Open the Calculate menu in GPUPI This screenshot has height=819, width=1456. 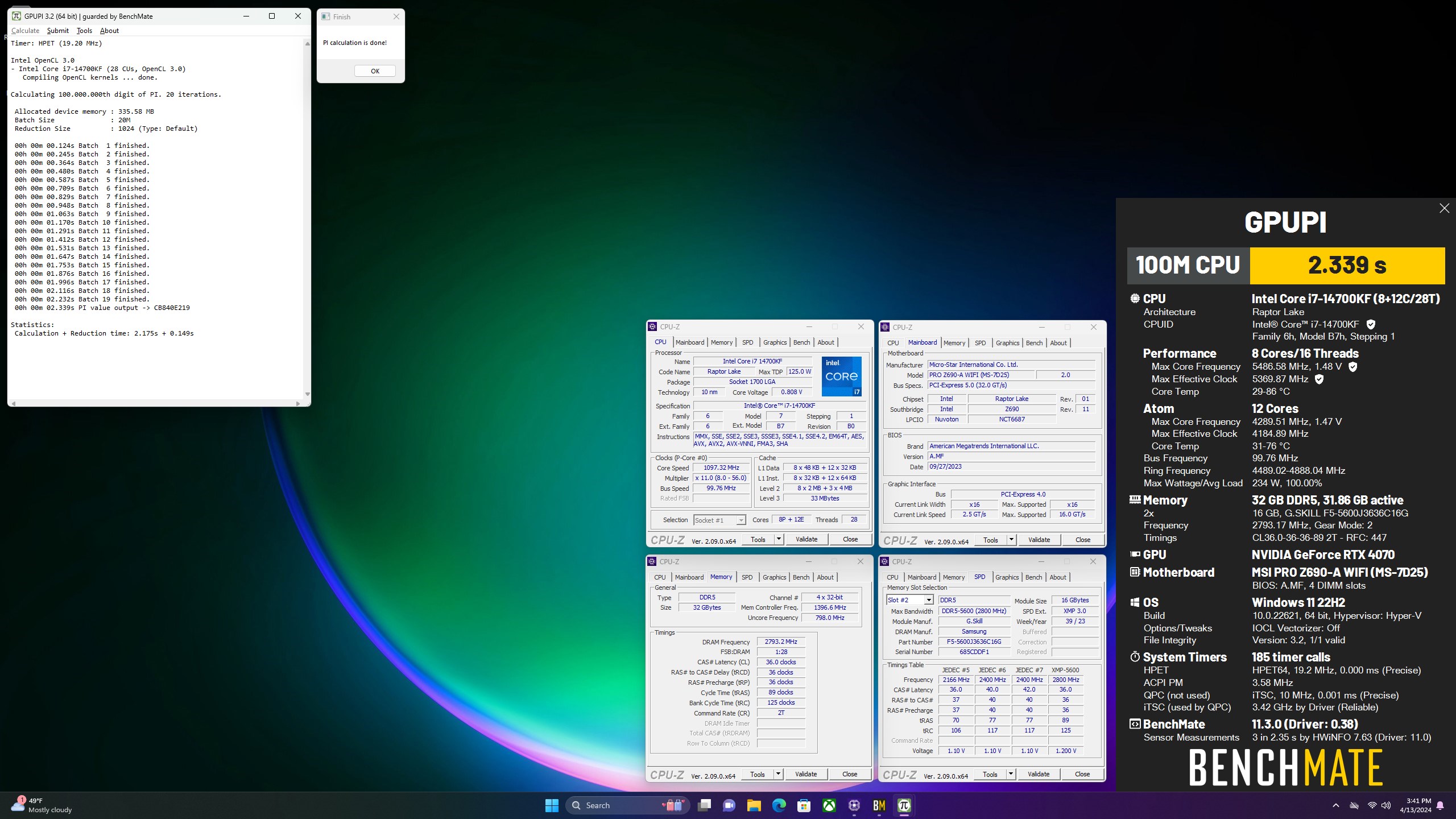(x=25, y=31)
